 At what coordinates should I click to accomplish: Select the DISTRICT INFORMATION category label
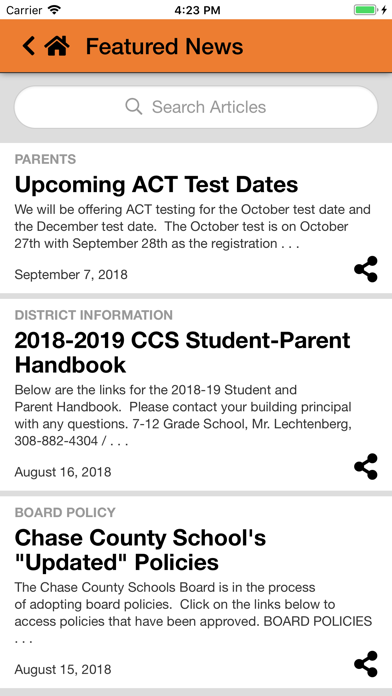coord(94,315)
